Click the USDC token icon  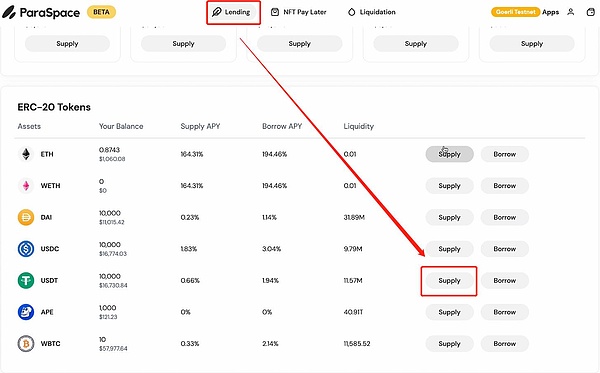(26, 249)
